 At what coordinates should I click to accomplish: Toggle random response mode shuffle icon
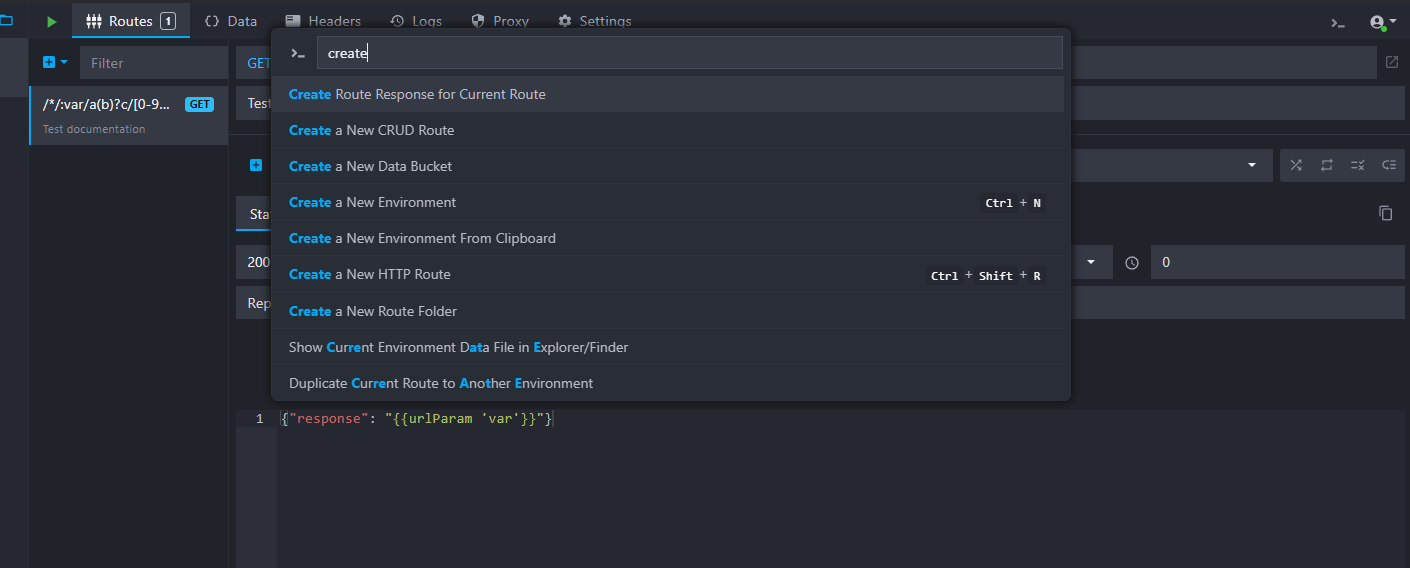click(1296, 165)
